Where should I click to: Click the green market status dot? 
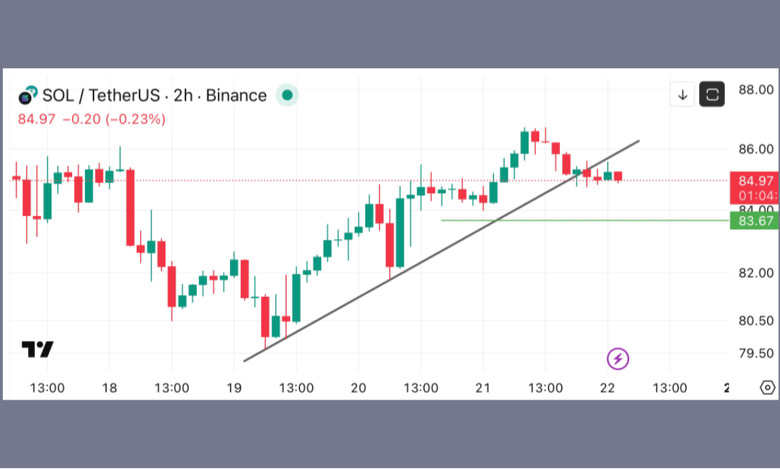[x=286, y=96]
